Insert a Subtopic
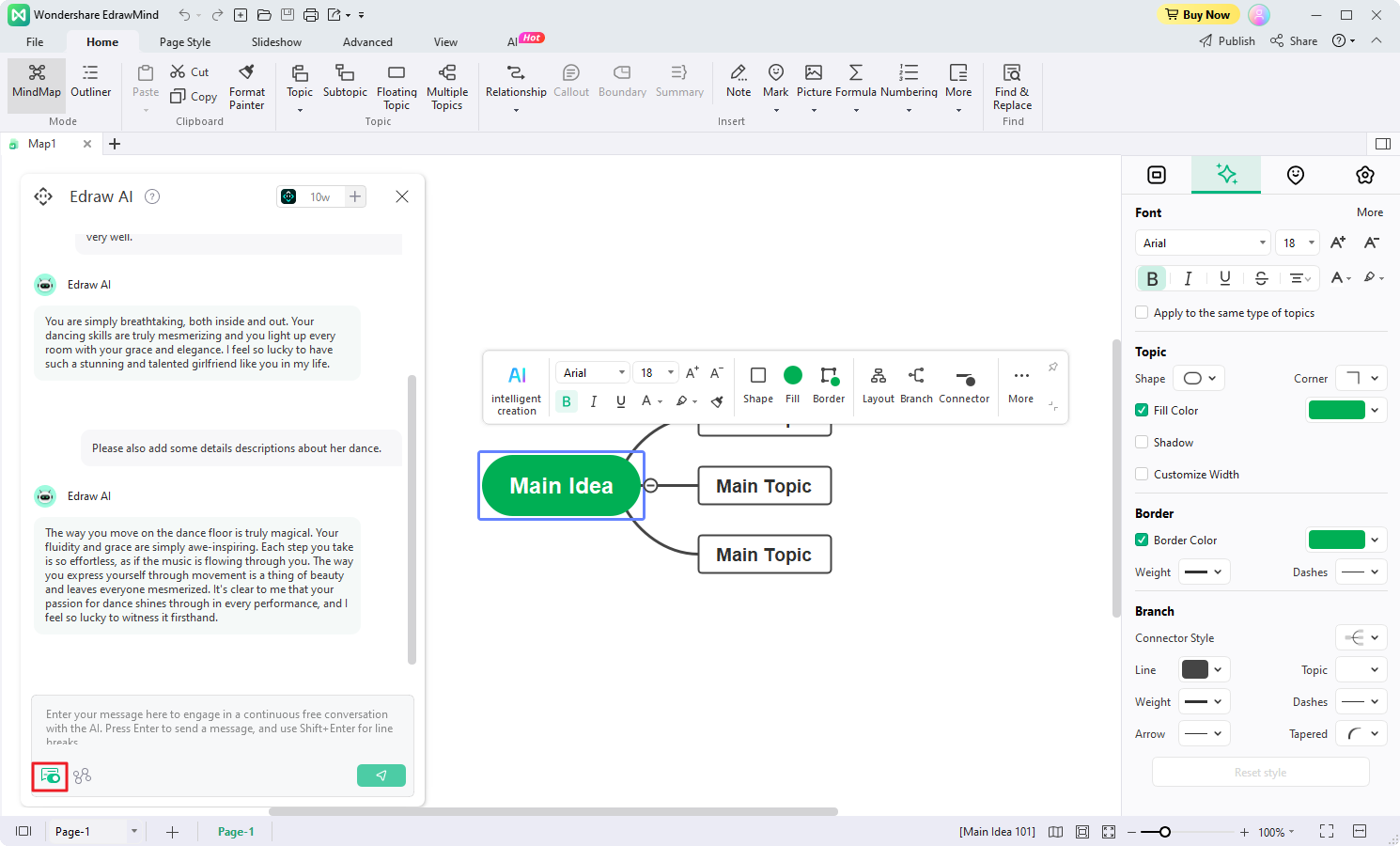The image size is (1400, 846). (345, 82)
